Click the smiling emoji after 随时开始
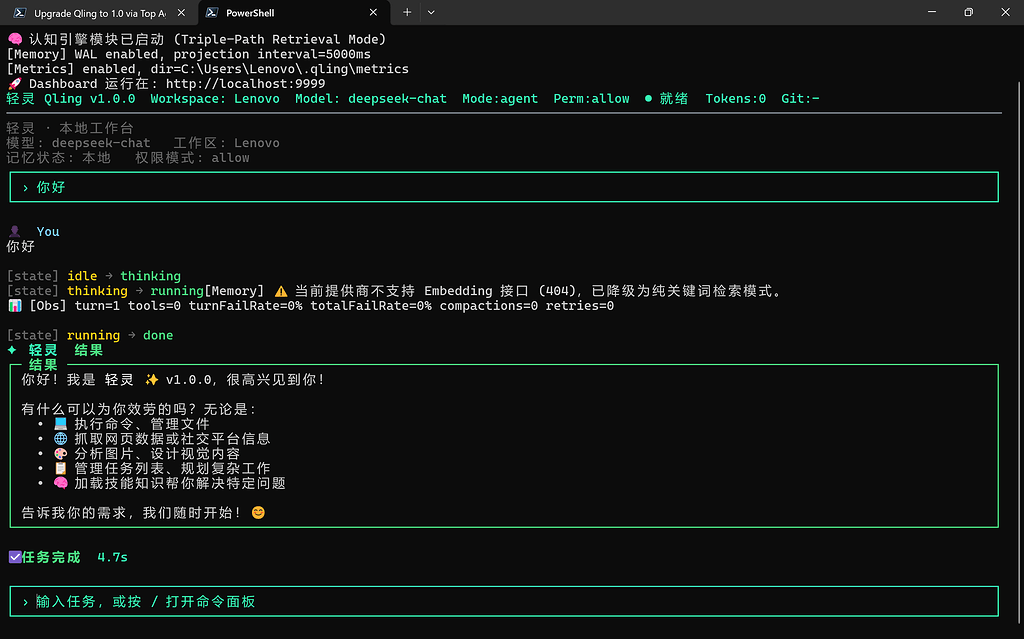 tap(259, 512)
